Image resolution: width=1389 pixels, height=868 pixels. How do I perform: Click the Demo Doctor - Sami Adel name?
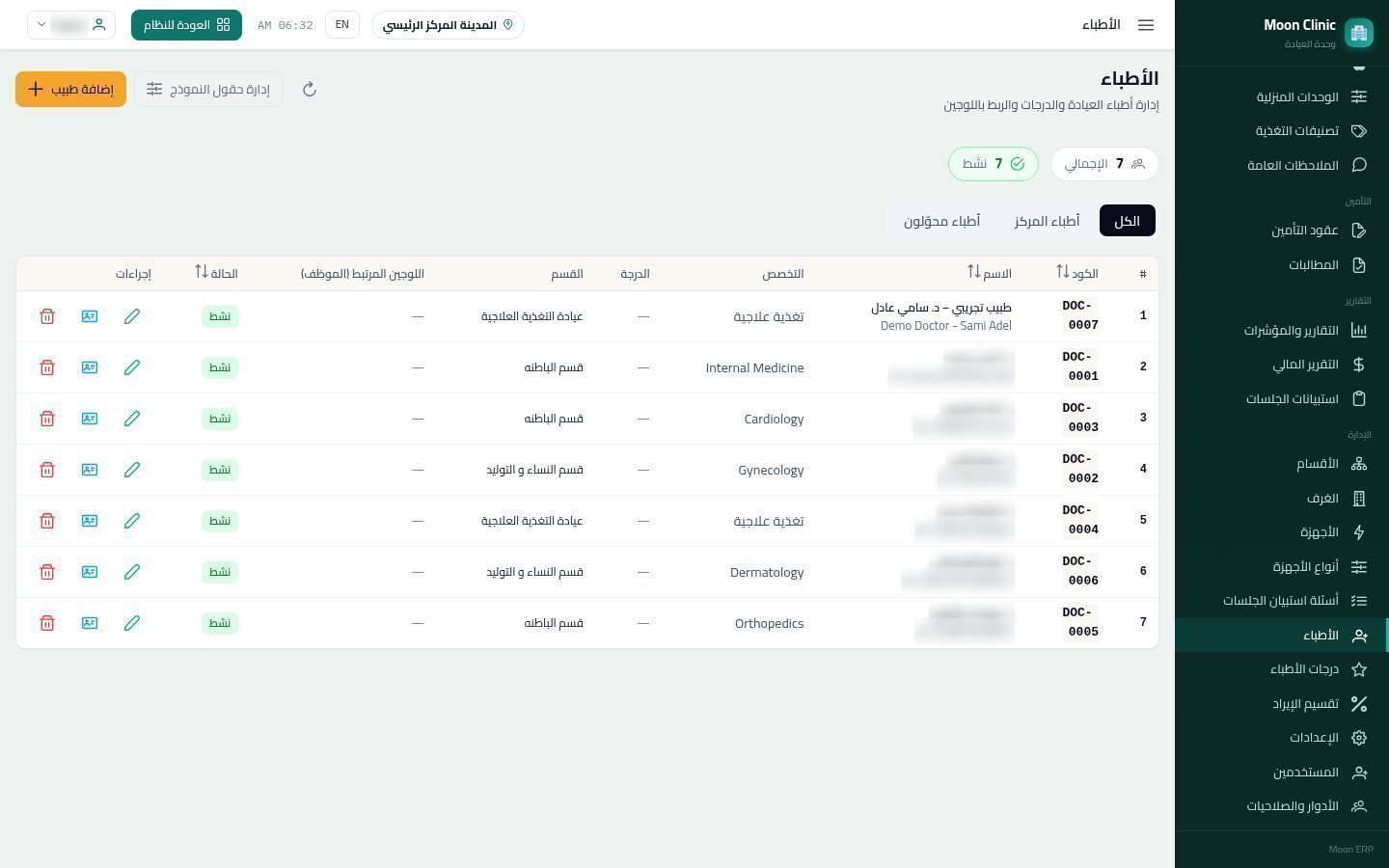[x=945, y=326]
